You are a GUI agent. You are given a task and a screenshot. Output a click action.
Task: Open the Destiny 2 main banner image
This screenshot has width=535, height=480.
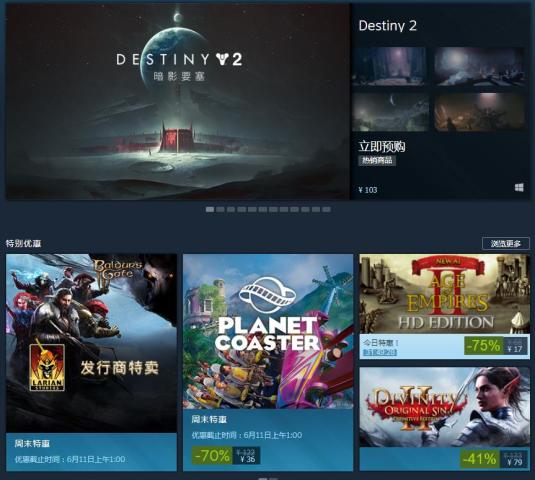(x=177, y=101)
